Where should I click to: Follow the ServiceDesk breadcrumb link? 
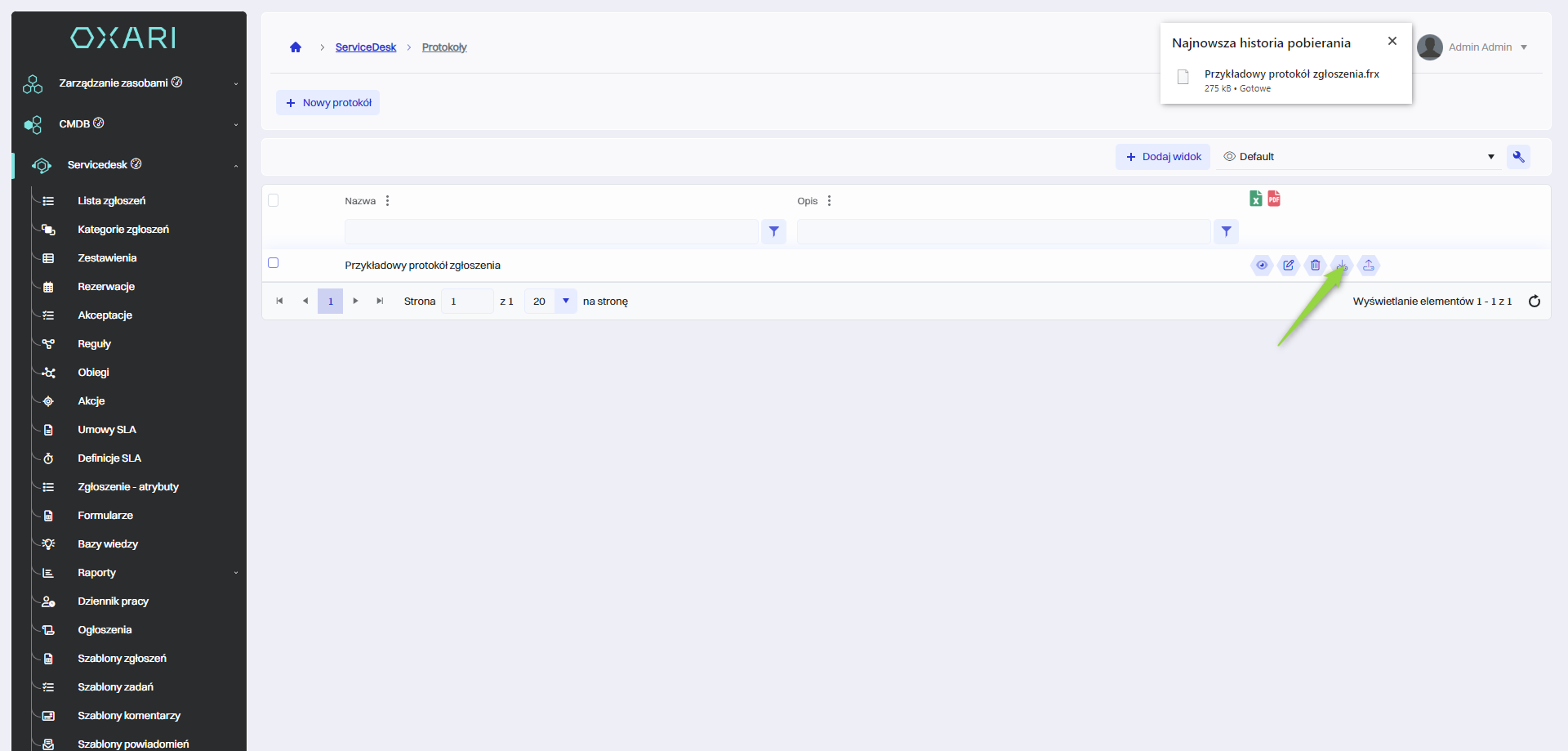pos(365,47)
